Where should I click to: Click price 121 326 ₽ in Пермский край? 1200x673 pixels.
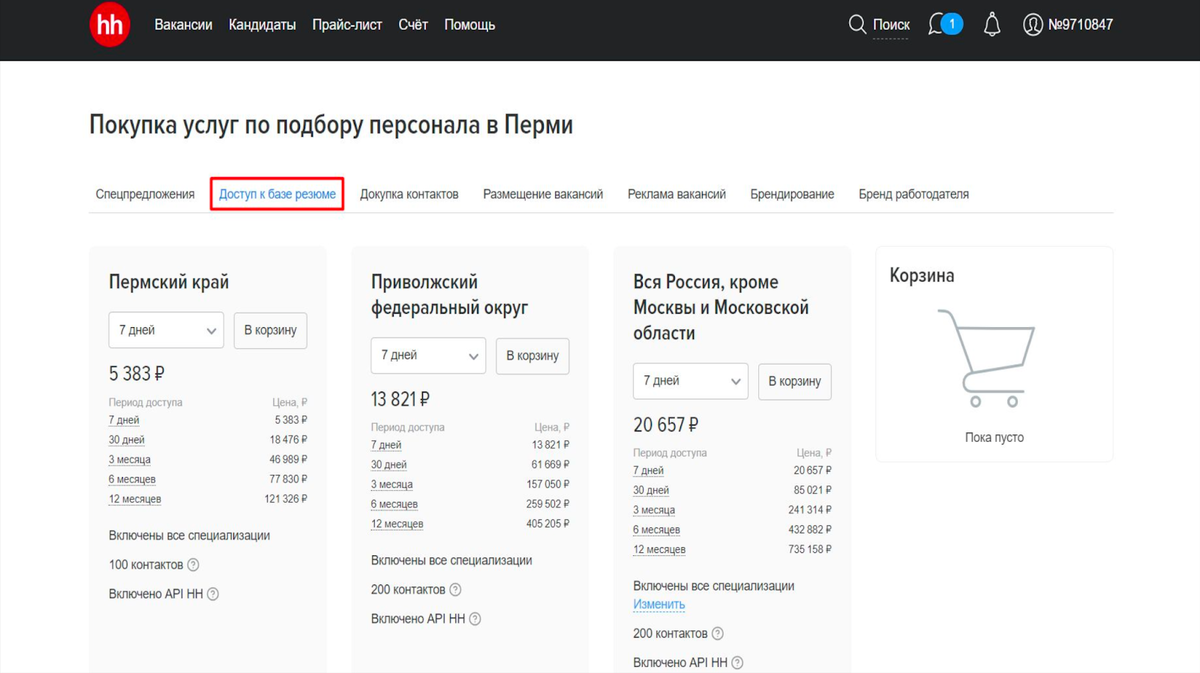click(286, 499)
